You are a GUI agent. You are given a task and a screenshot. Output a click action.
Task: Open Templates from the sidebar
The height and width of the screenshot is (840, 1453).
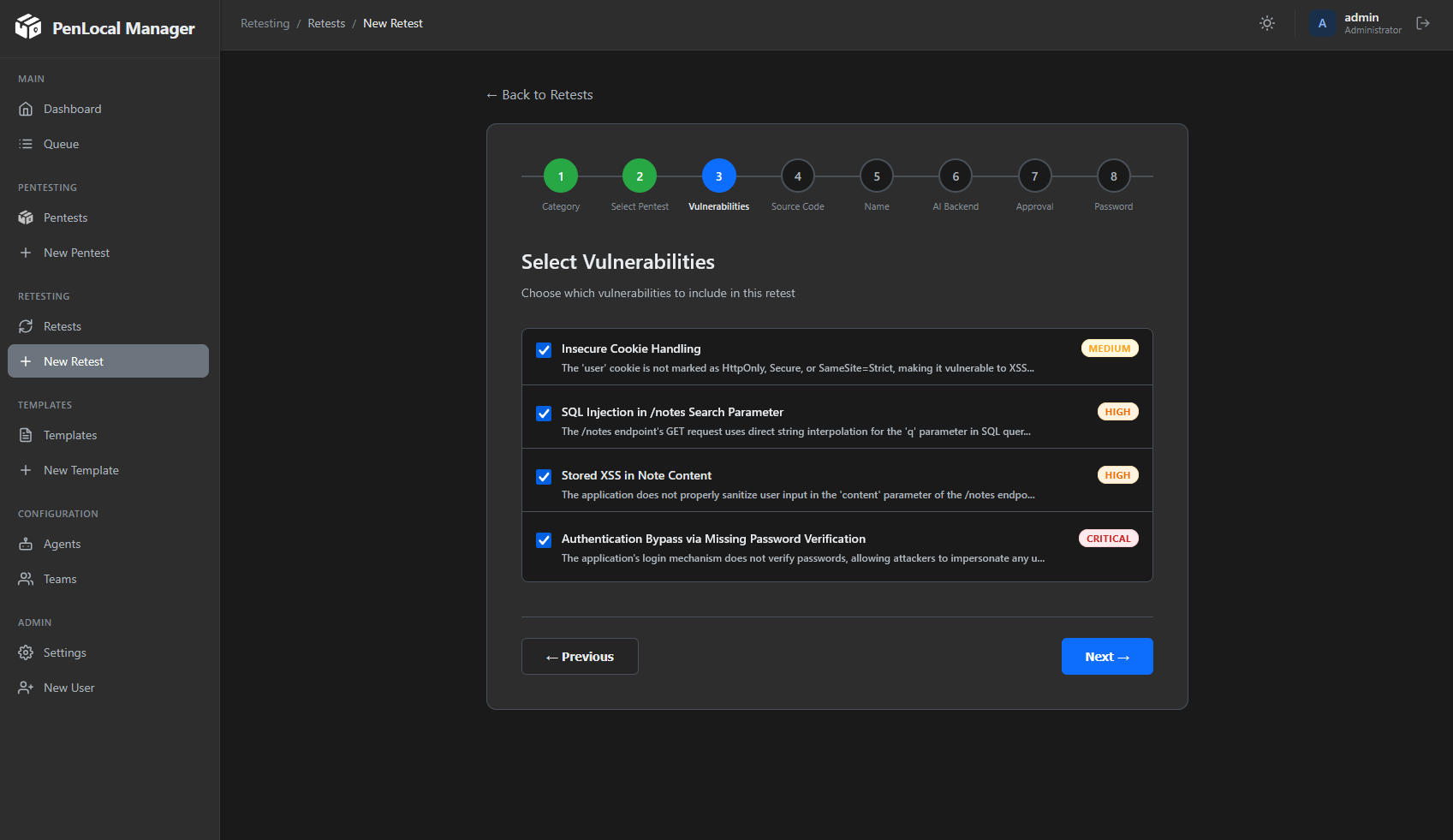[x=70, y=435]
